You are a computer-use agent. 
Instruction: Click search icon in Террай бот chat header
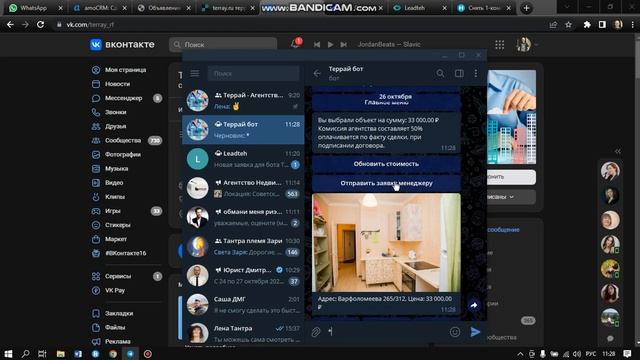click(x=440, y=73)
